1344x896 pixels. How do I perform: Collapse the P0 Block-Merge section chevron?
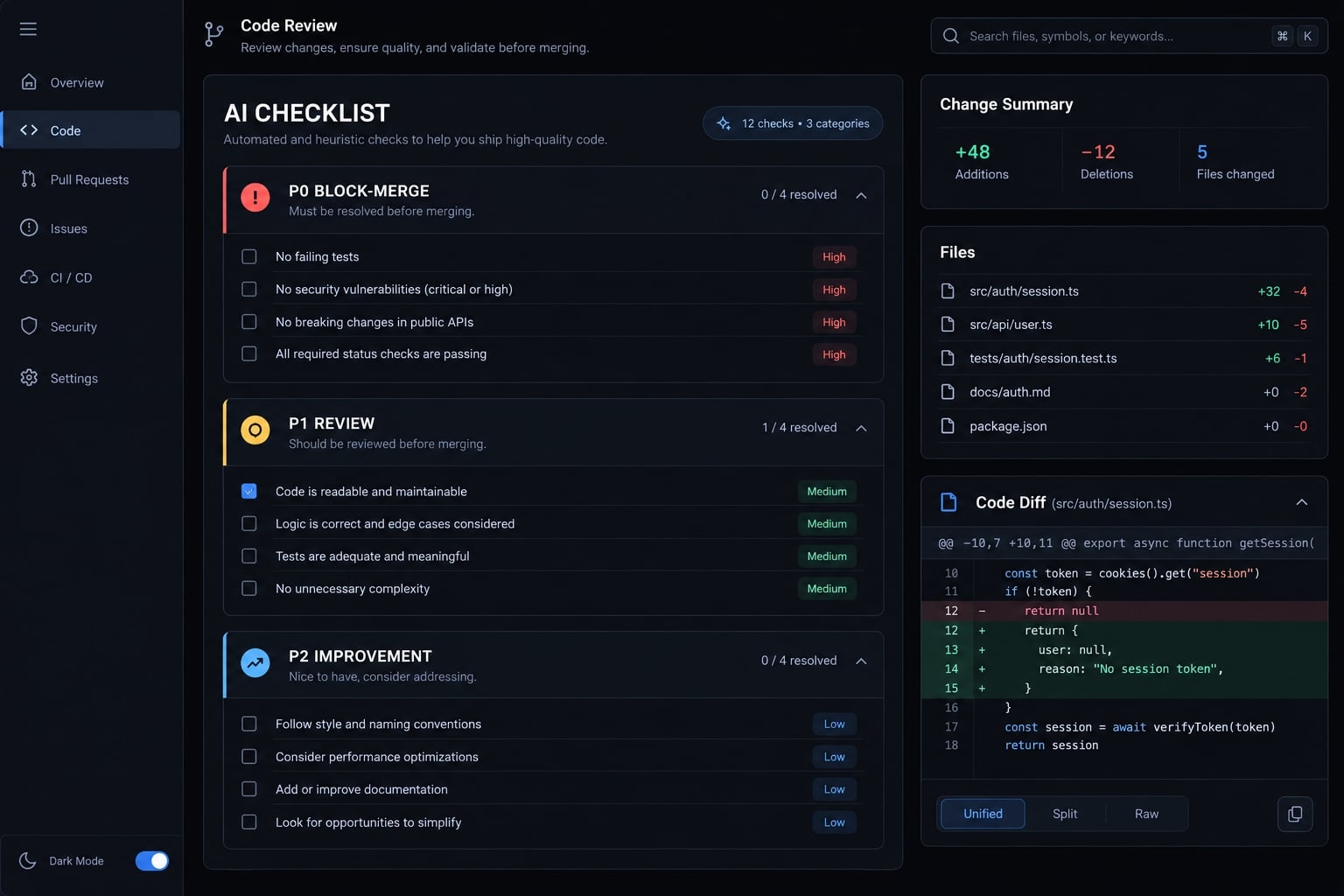pos(861,195)
